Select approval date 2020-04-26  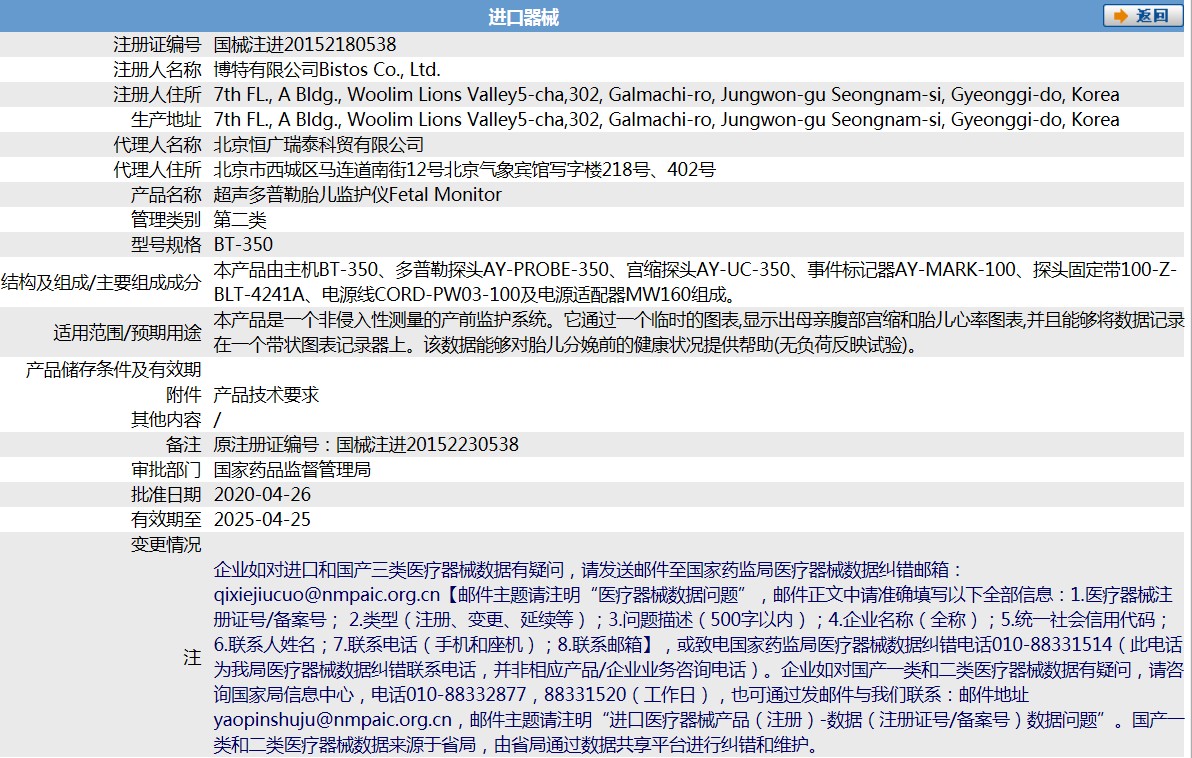tap(262, 495)
